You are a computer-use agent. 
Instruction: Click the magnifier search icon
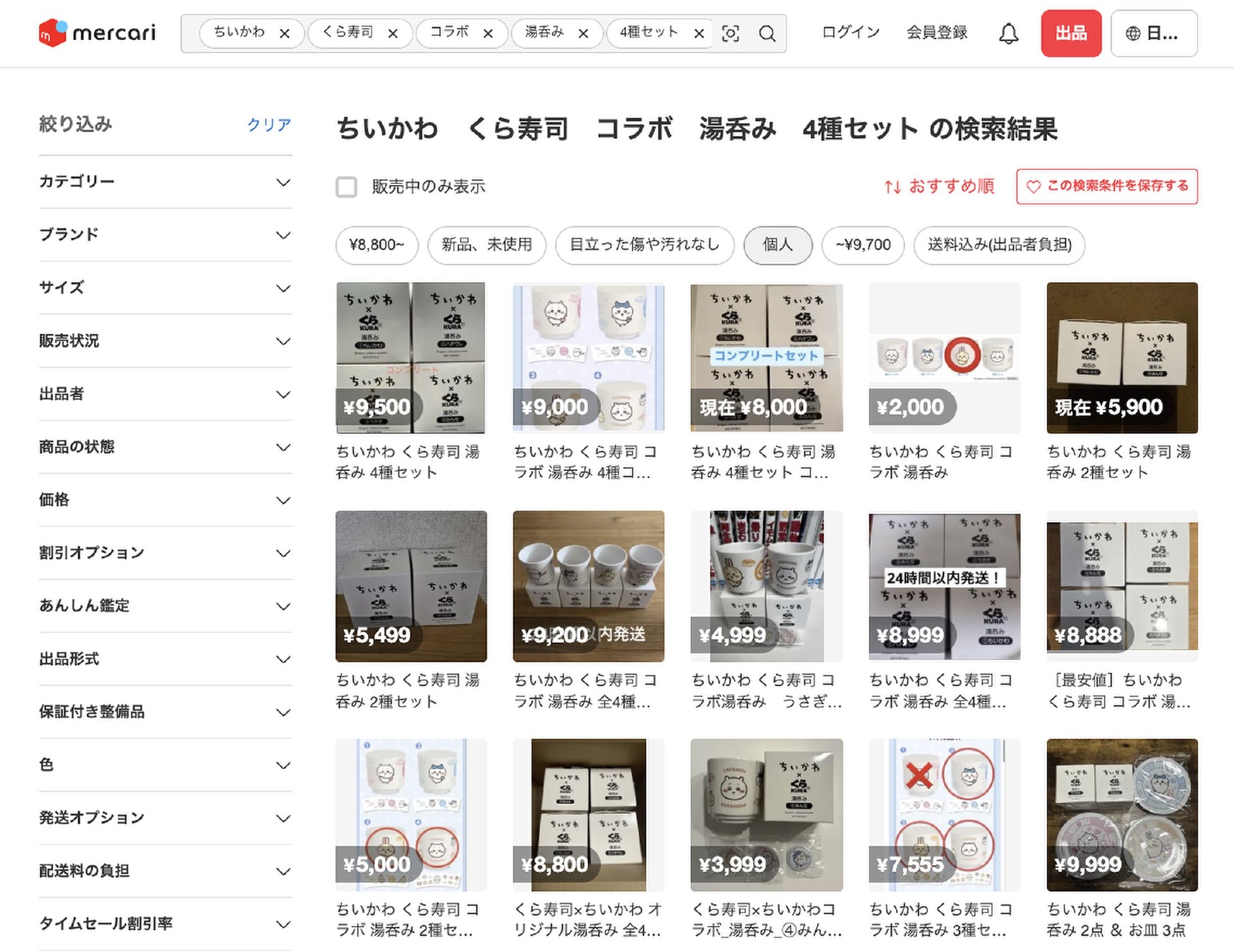click(767, 33)
